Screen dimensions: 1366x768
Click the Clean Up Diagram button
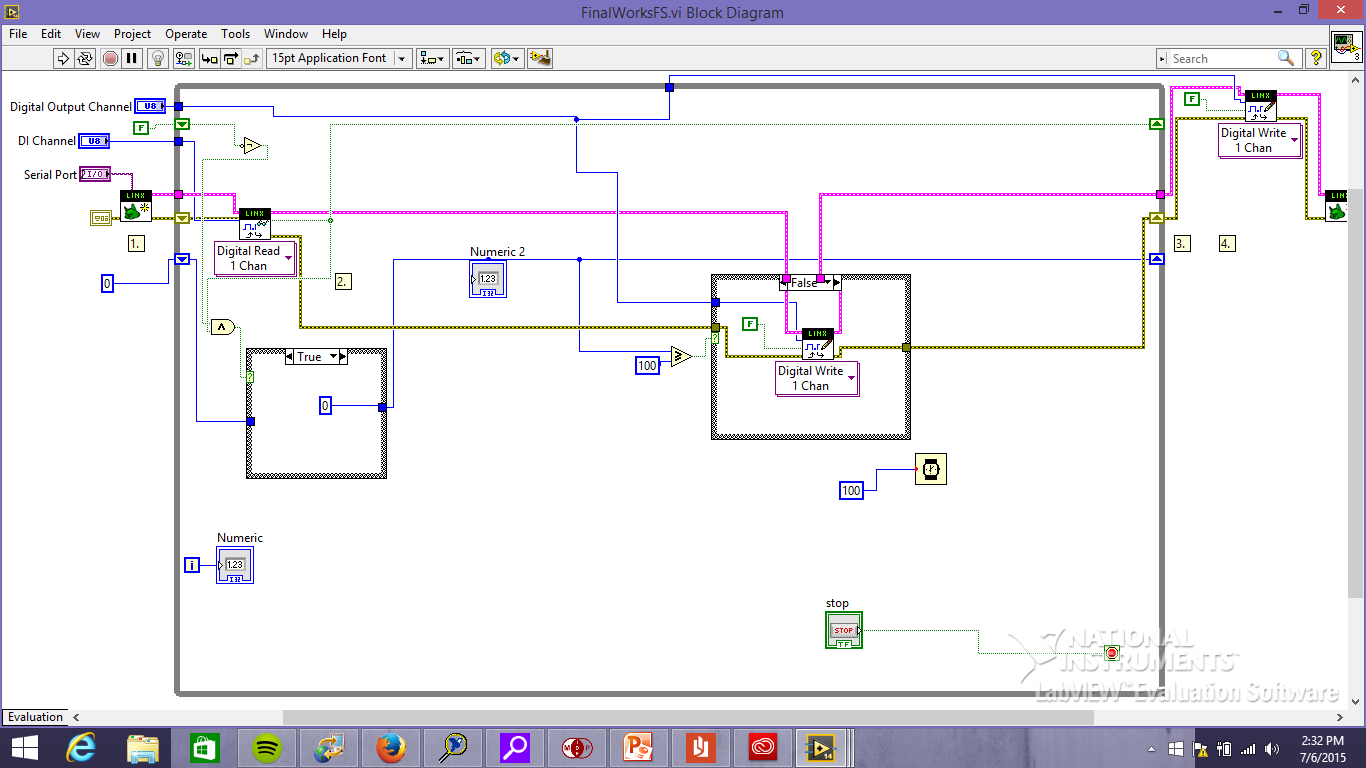(x=540, y=58)
